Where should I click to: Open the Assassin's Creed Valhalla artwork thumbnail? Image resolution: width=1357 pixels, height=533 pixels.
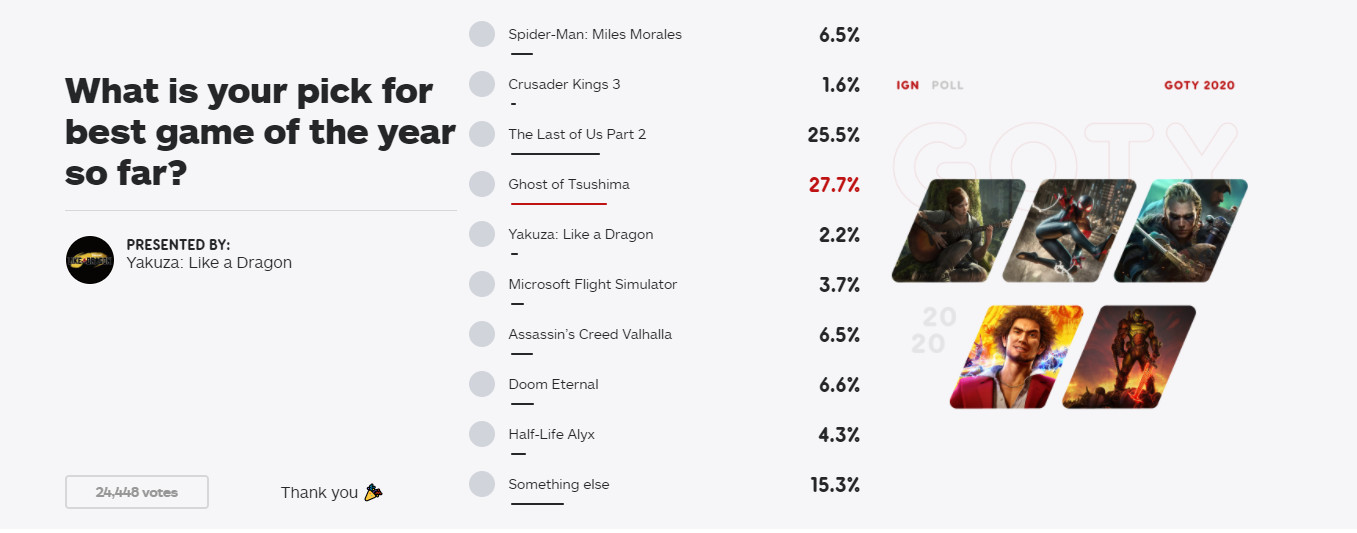point(1181,231)
